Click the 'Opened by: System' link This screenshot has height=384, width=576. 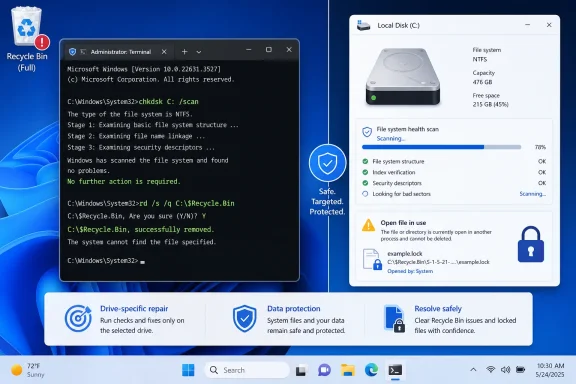[x=410, y=271]
